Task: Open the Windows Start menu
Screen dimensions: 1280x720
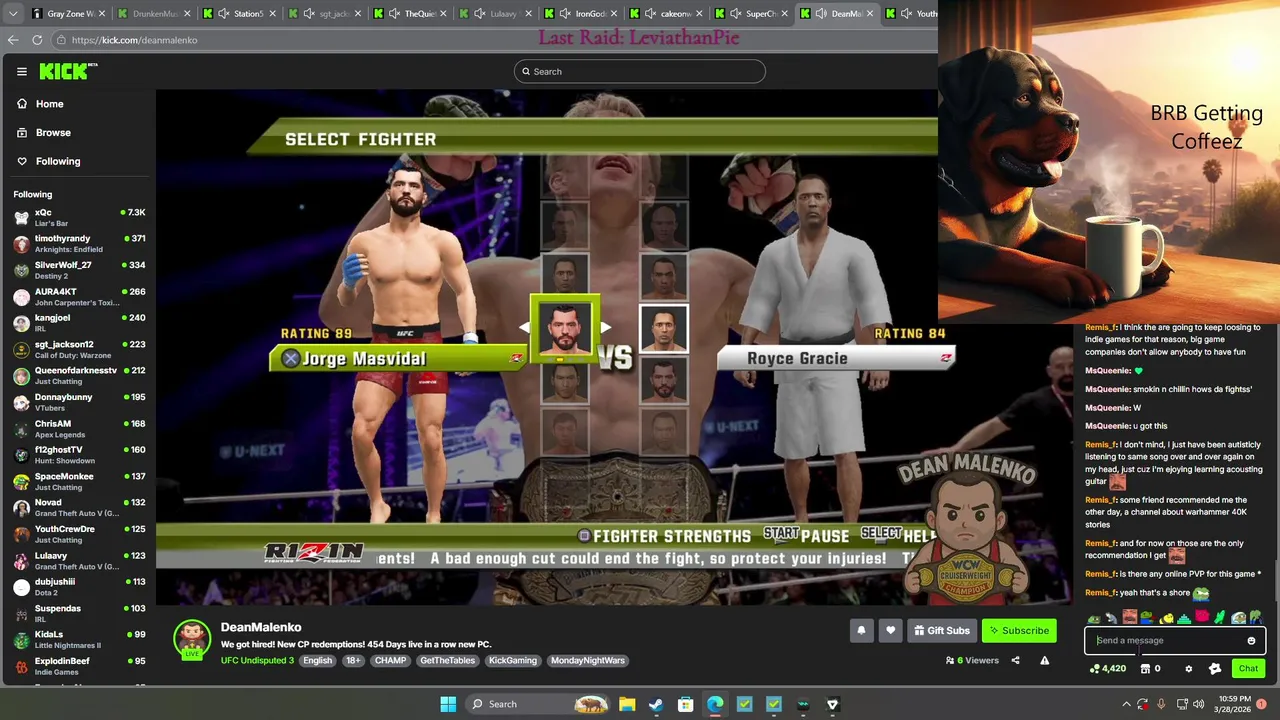Action: tap(448, 704)
